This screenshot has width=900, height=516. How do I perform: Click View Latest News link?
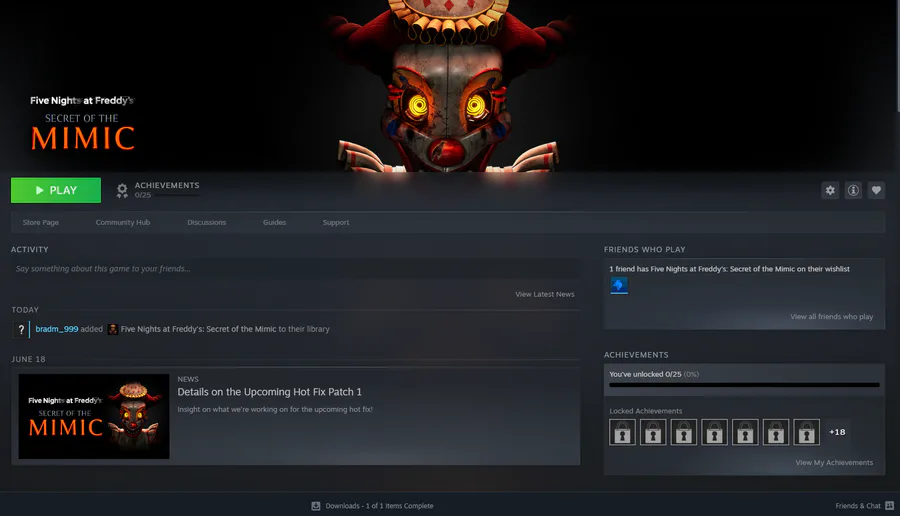coord(545,294)
